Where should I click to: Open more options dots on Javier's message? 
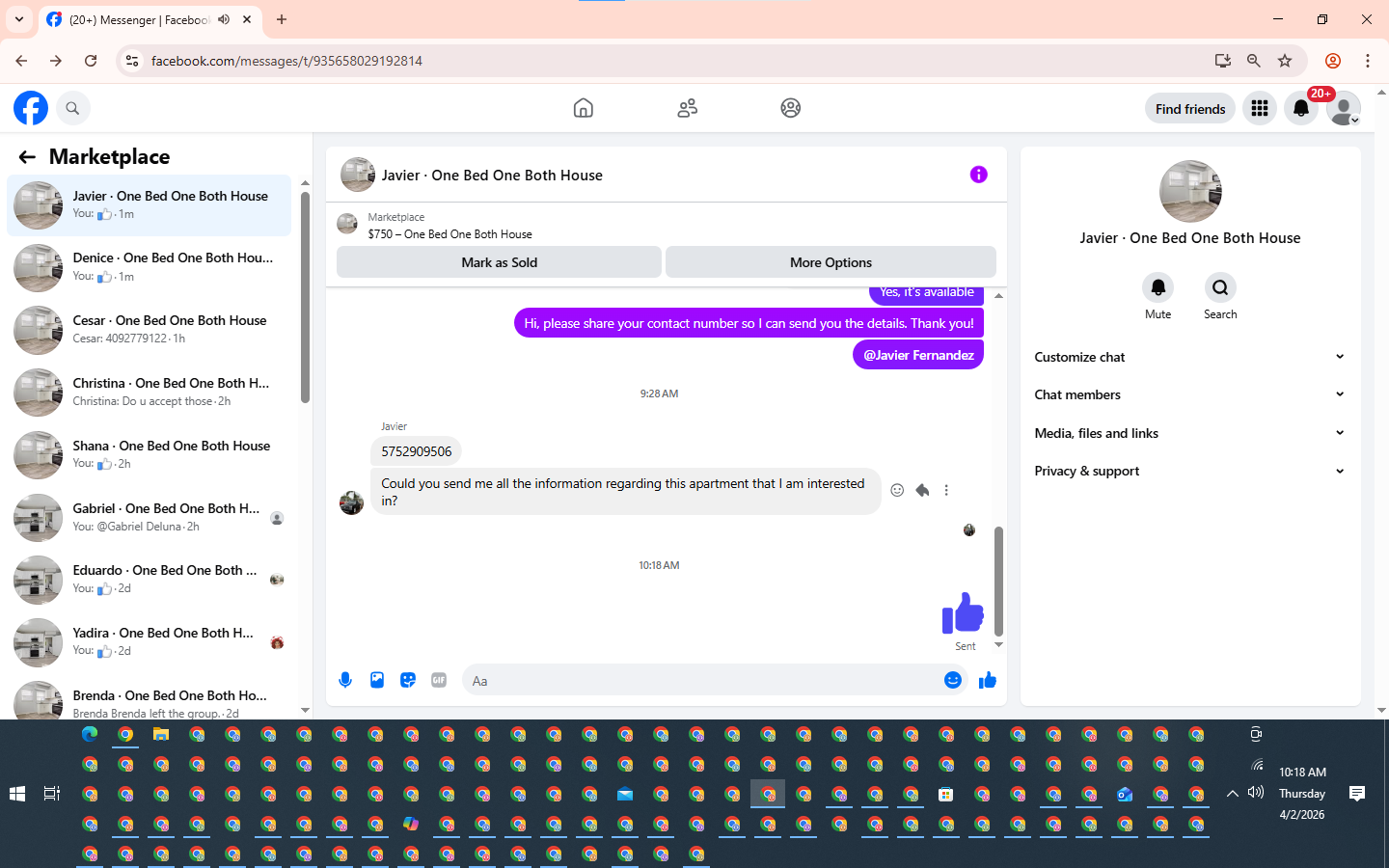point(946,490)
